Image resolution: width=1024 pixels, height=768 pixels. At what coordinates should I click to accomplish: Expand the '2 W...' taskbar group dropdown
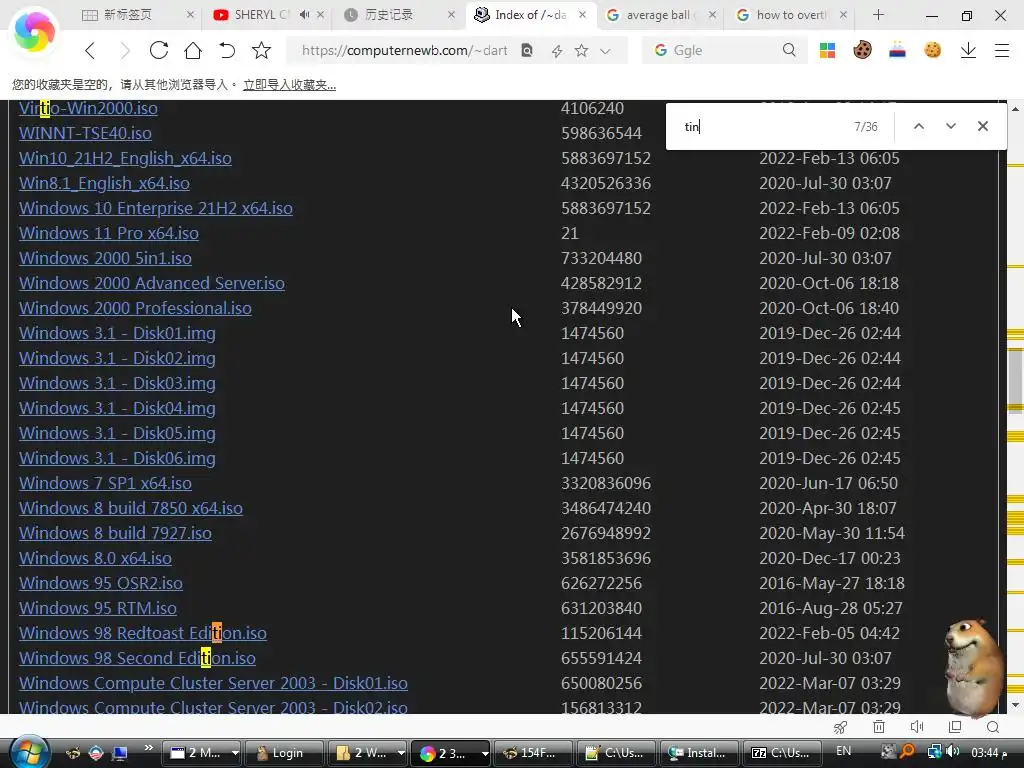point(400,753)
